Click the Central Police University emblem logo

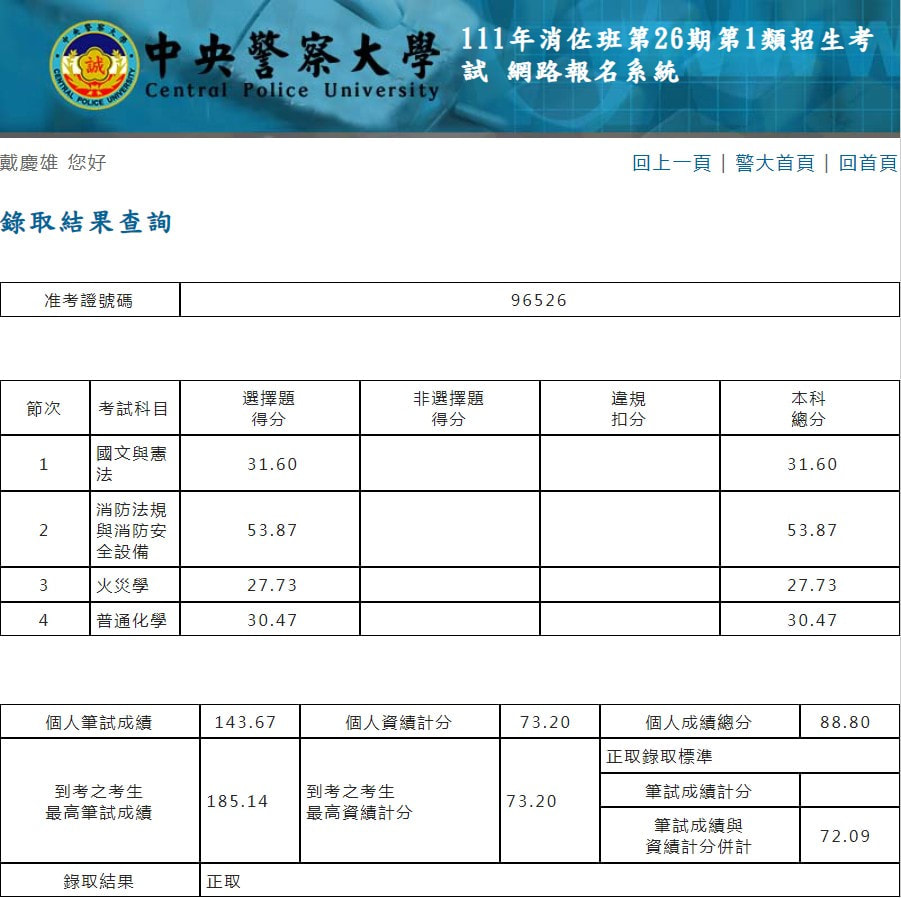[x=95, y=67]
